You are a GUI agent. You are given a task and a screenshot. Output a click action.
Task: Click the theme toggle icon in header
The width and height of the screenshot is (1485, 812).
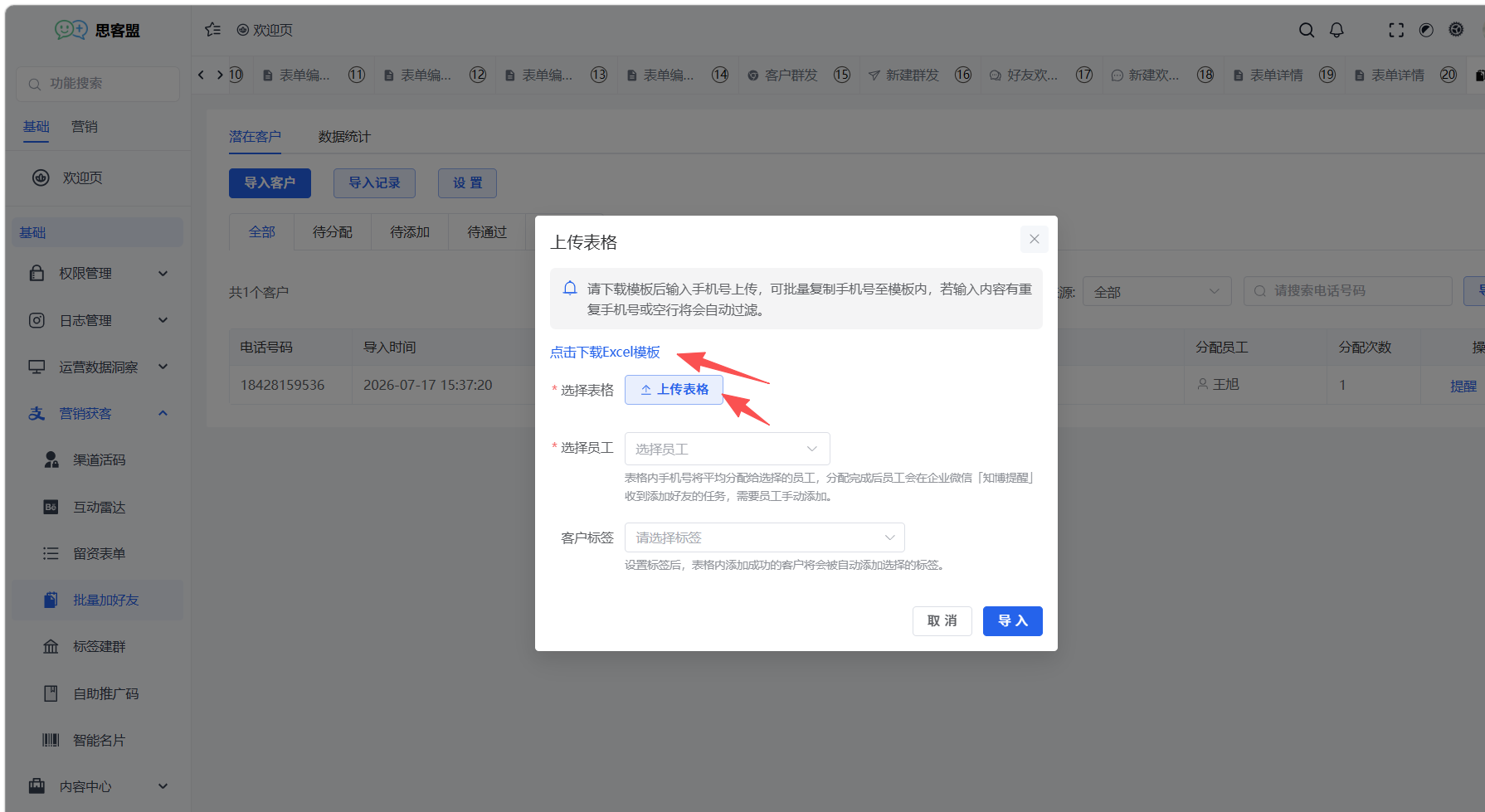[1426, 30]
